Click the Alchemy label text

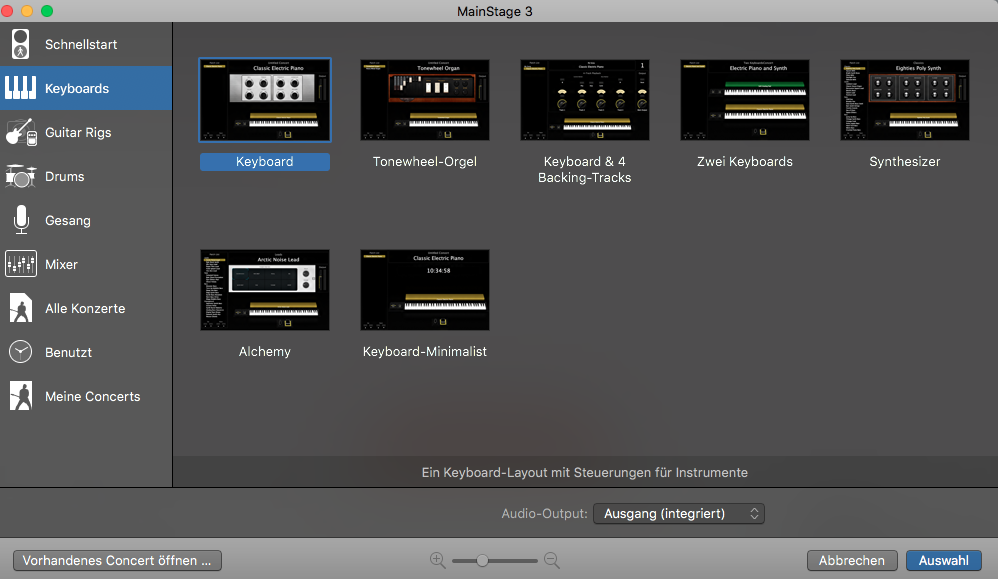coord(265,351)
